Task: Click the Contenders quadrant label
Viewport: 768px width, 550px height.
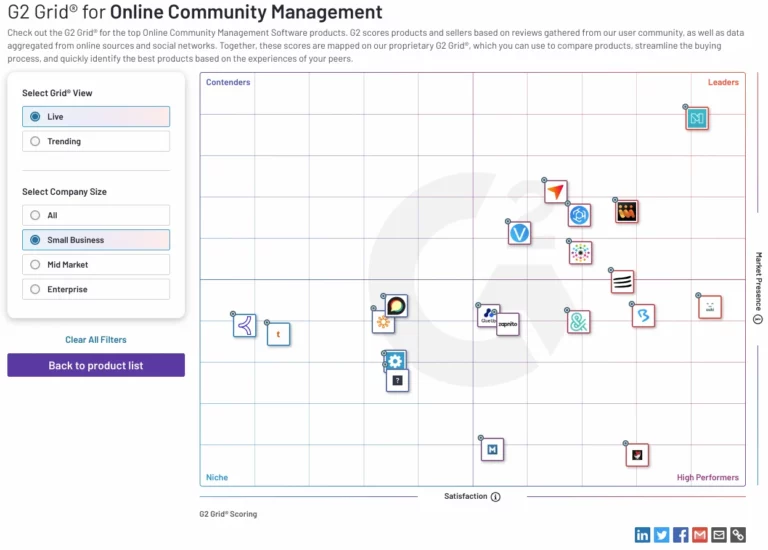Action: 228,82
